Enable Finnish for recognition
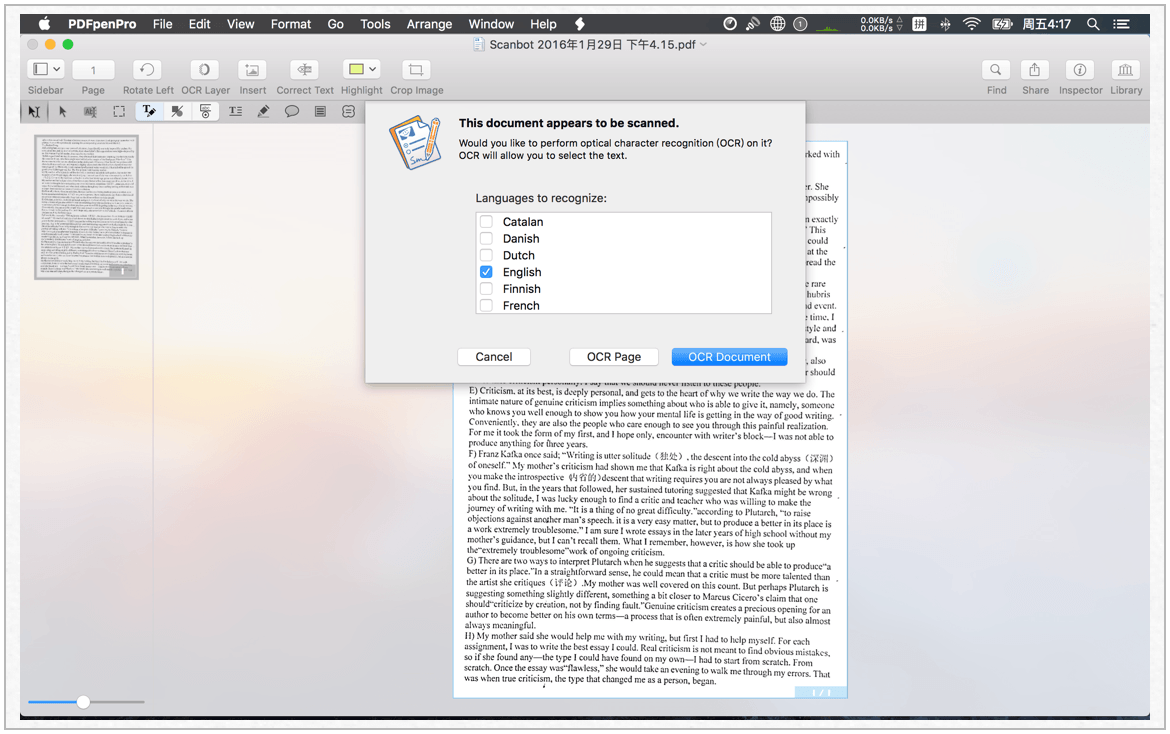Viewport: 1170px width, 734px height. (x=487, y=289)
